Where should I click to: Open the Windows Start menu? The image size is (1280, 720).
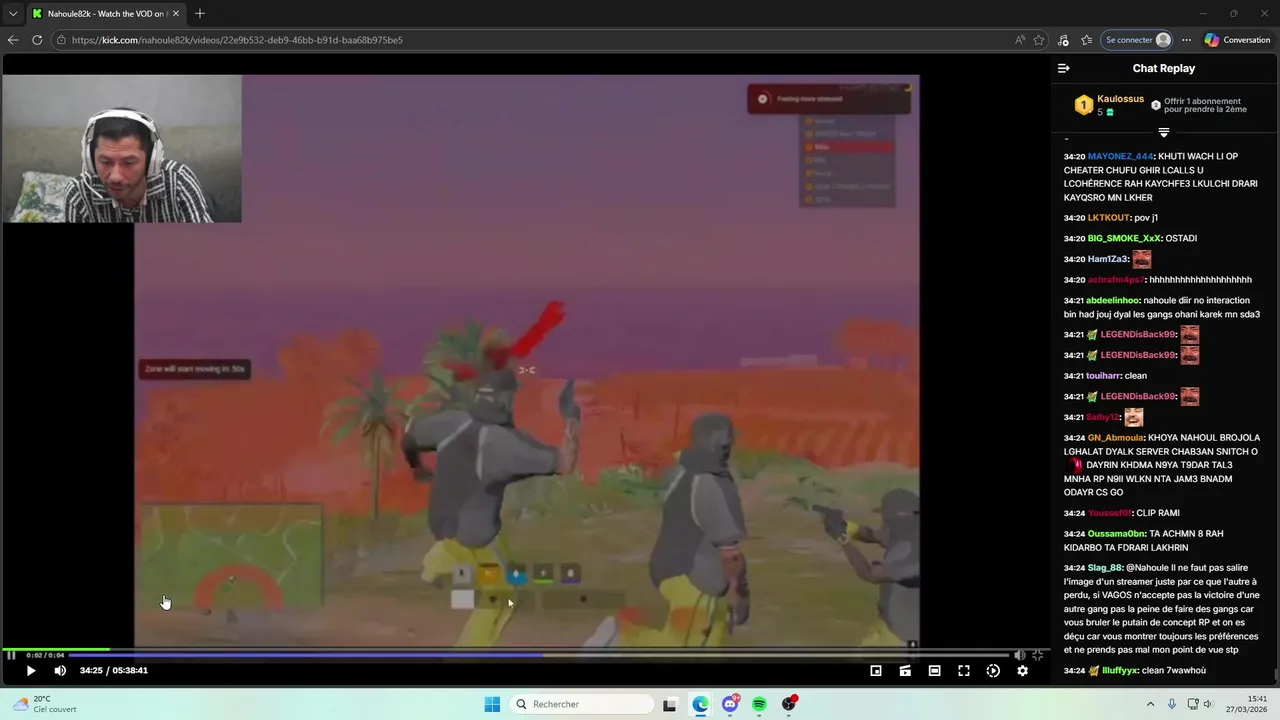coord(492,704)
